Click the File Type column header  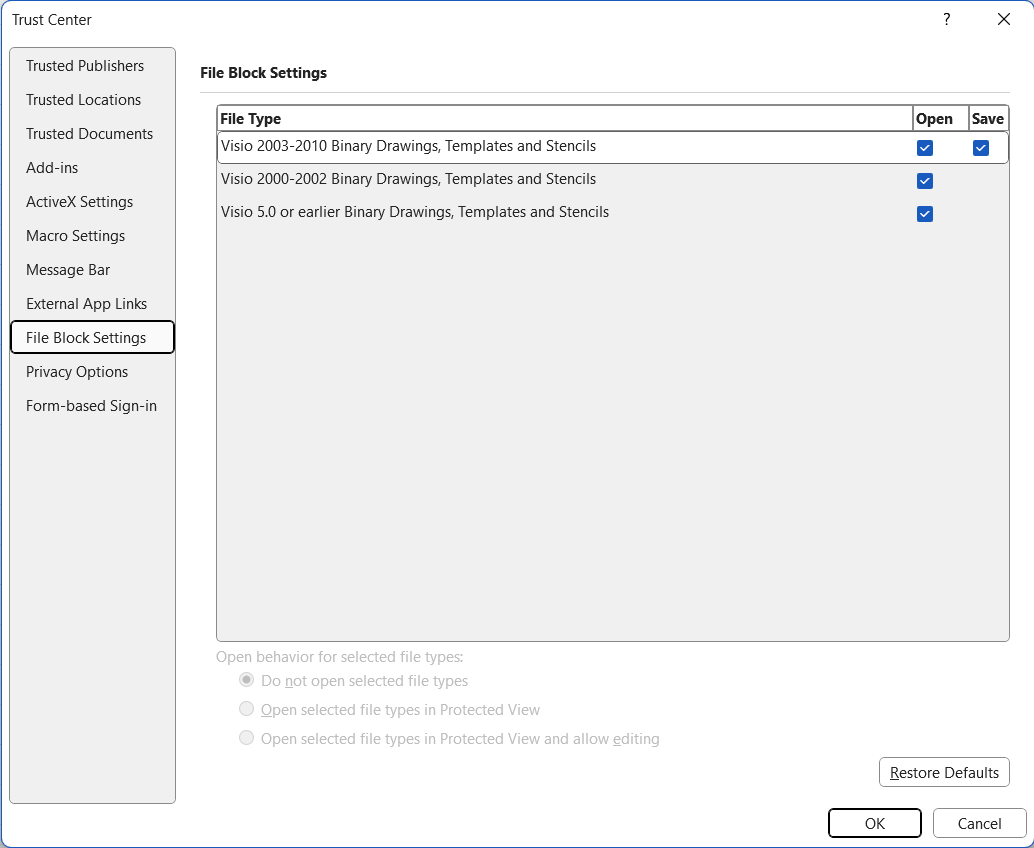(564, 119)
